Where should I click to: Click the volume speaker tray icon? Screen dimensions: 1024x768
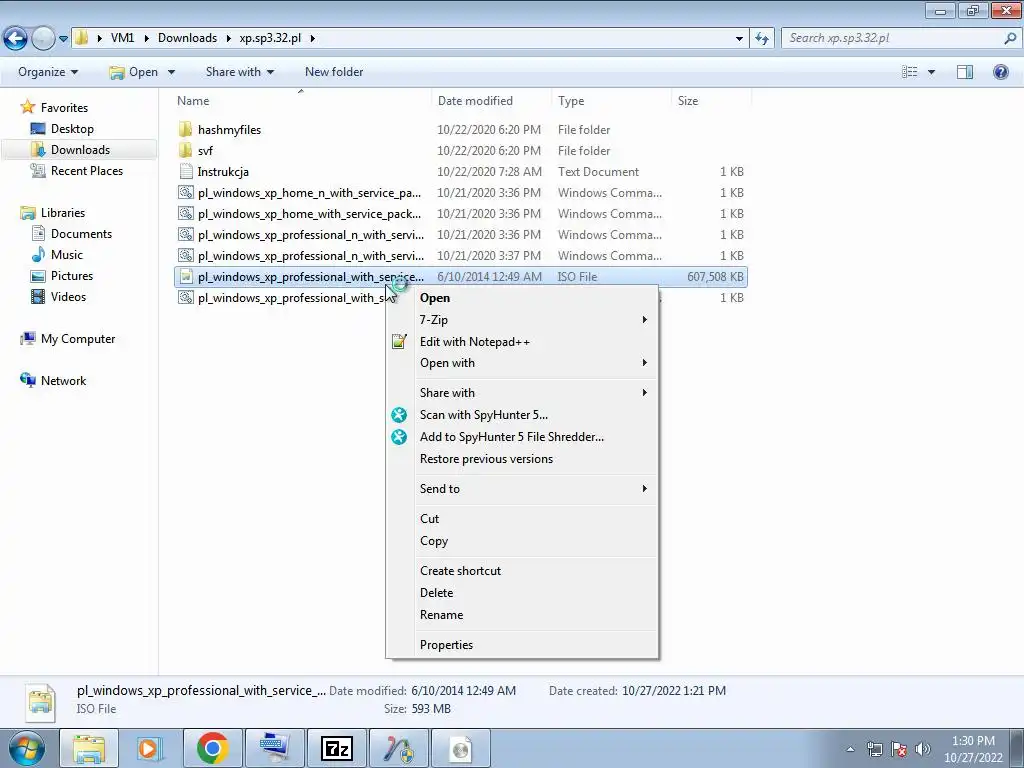tap(922, 749)
